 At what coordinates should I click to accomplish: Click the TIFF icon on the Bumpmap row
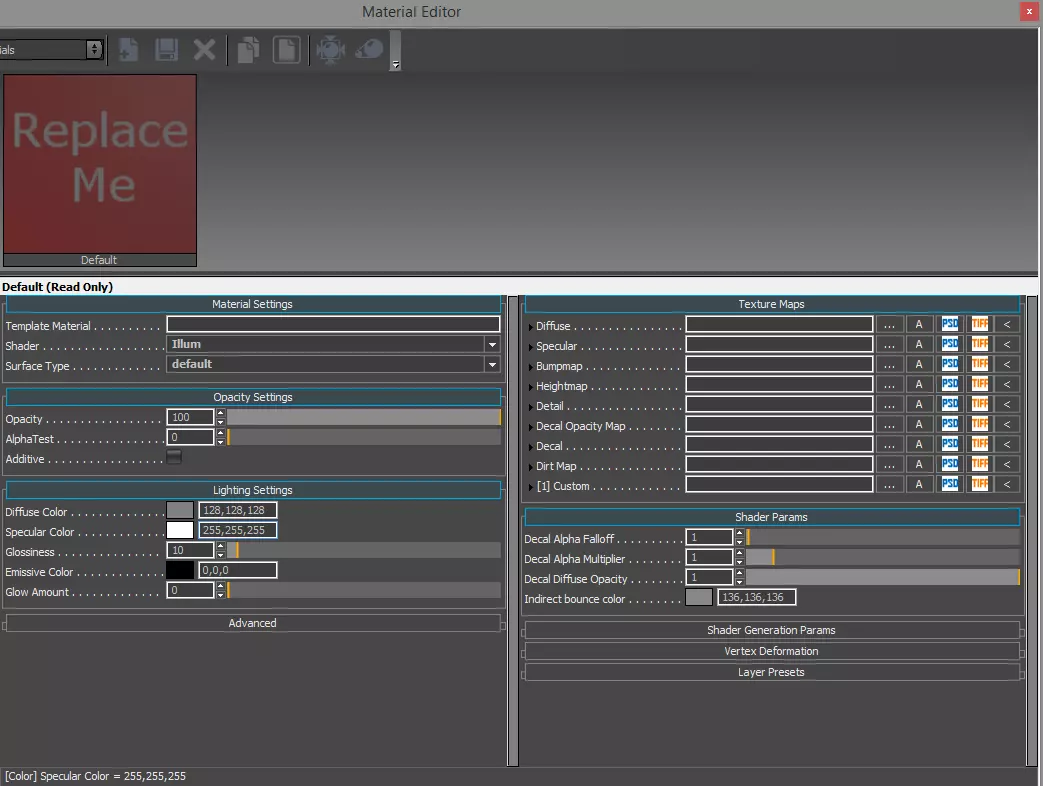(x=979, y=365)
